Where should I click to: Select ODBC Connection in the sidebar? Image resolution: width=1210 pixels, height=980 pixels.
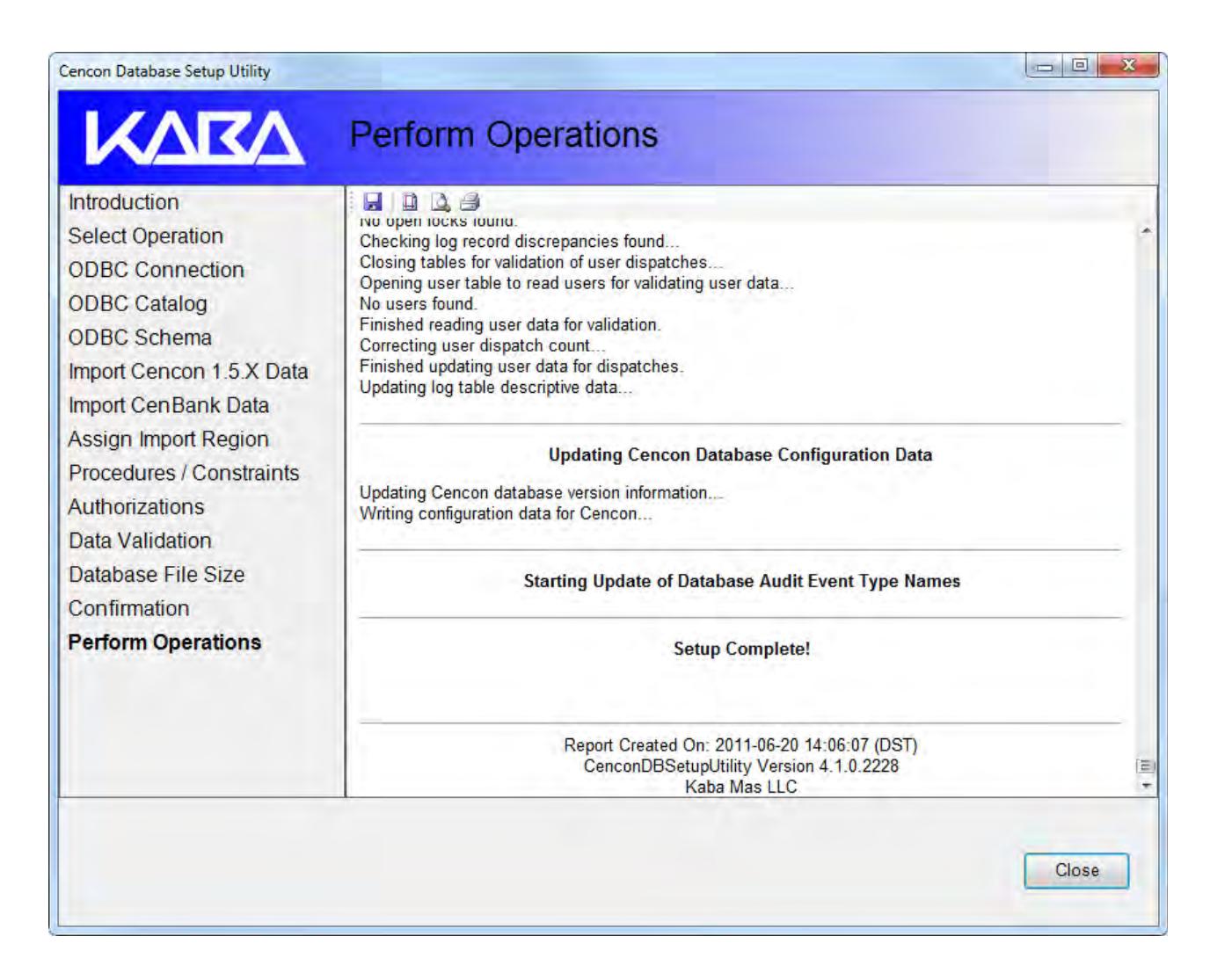point(157,270)
